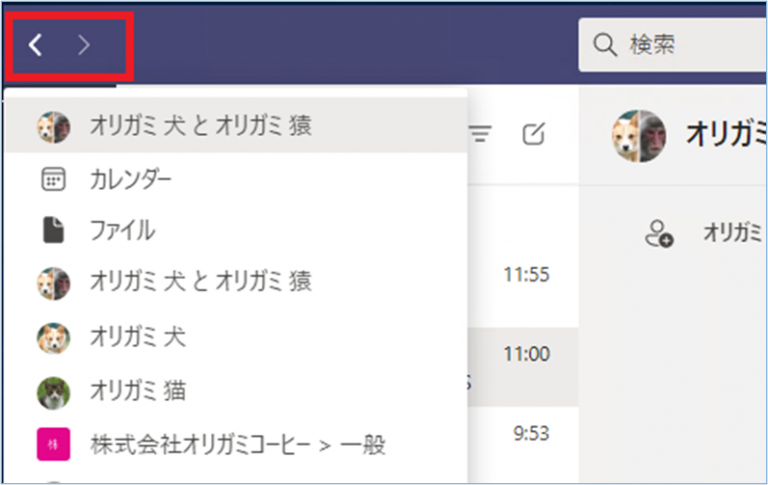The height and width of the screenshot is (485, 768).
Task: Open ファイル from the history list
Action: click(122, 230)
